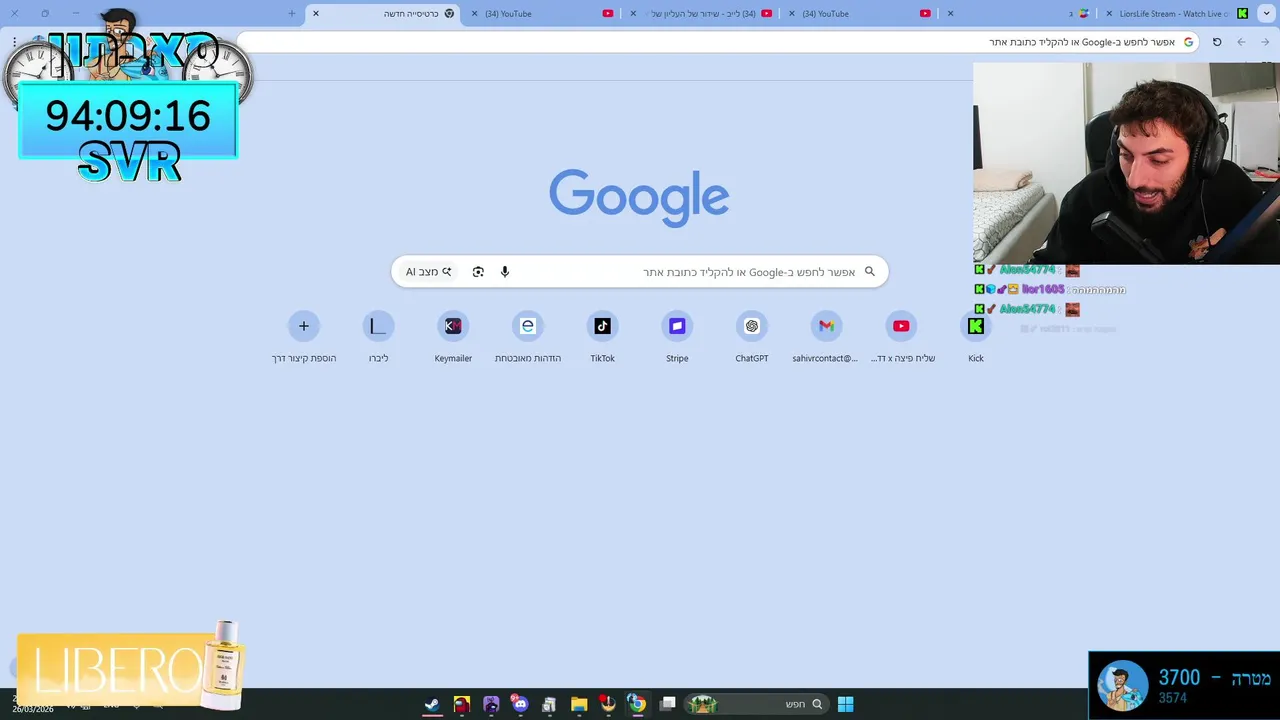
Task: Open File Explorer from the taskbar
Action: tap(579, 704)
